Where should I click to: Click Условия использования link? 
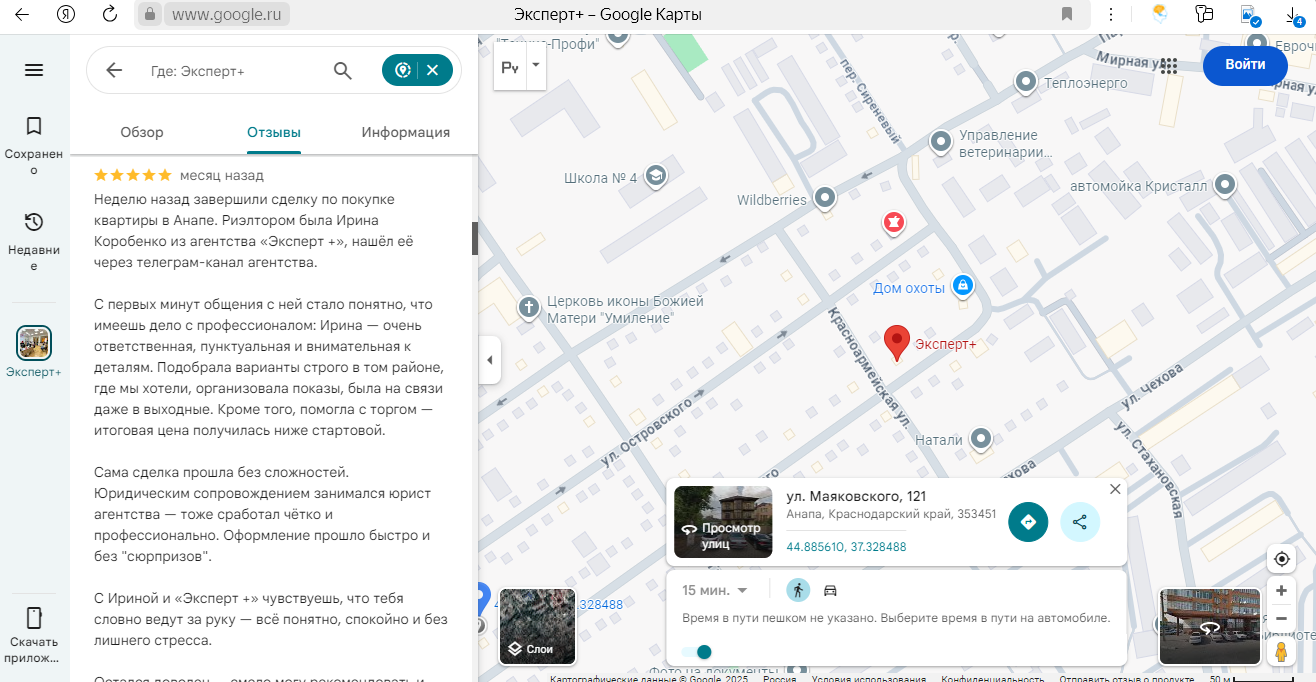869,678
